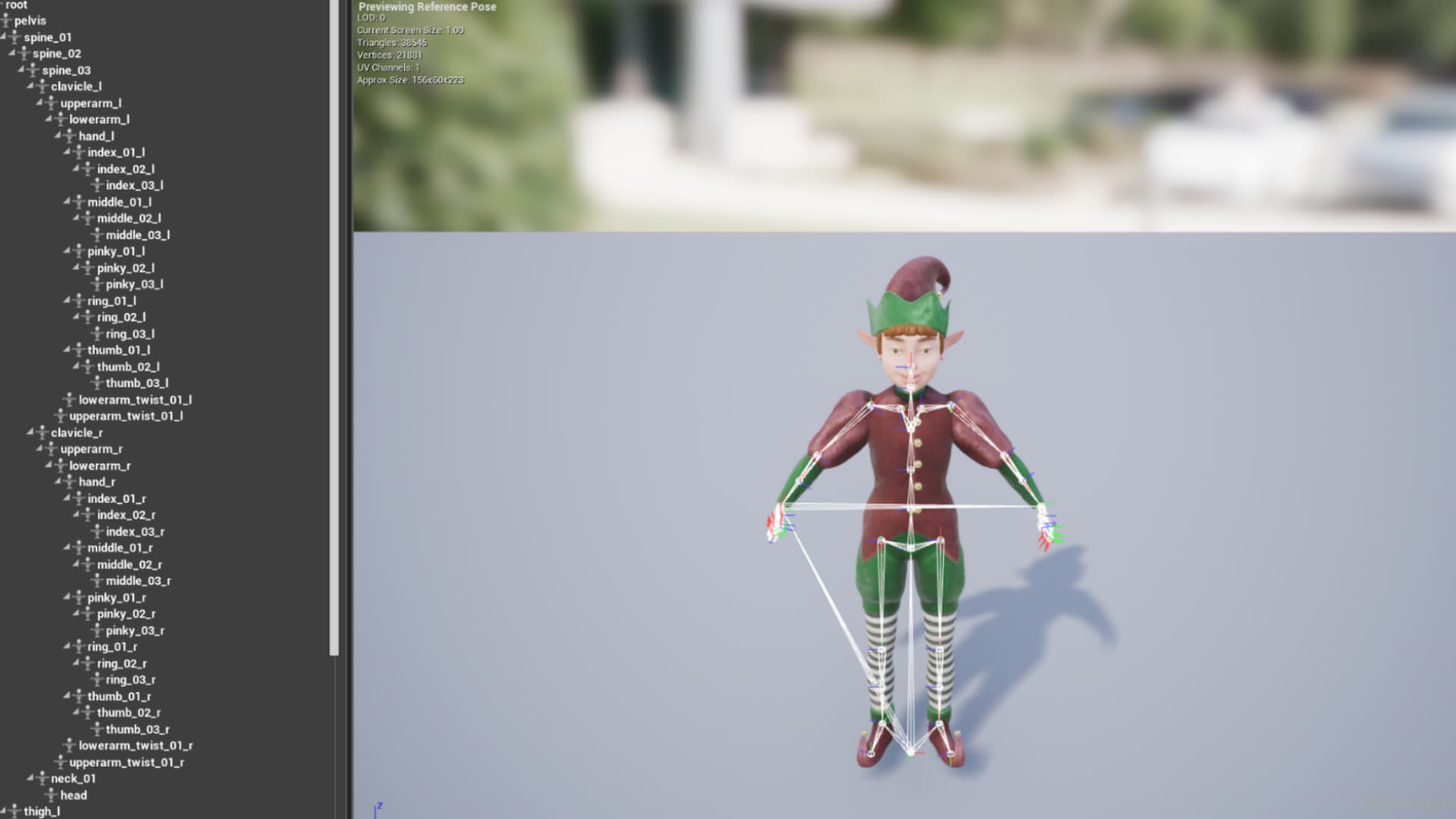The image size is (1456, 819).
Task: Collapse the thumb_01_l branch
Action: [65, 350]
